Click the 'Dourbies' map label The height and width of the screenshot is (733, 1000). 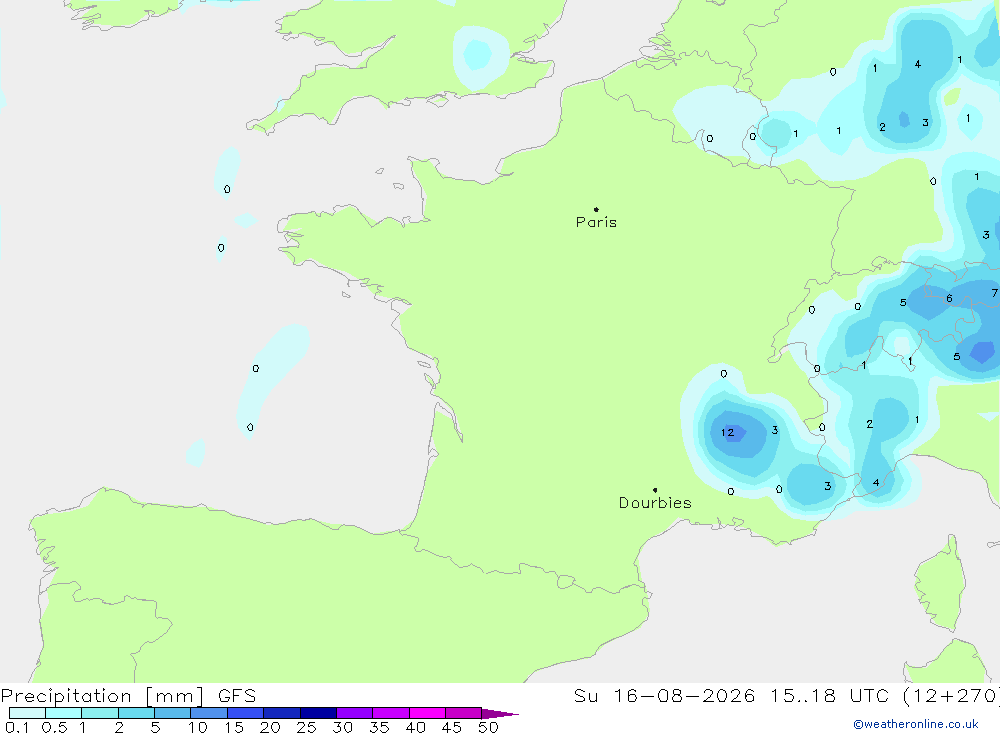point(655,503)
